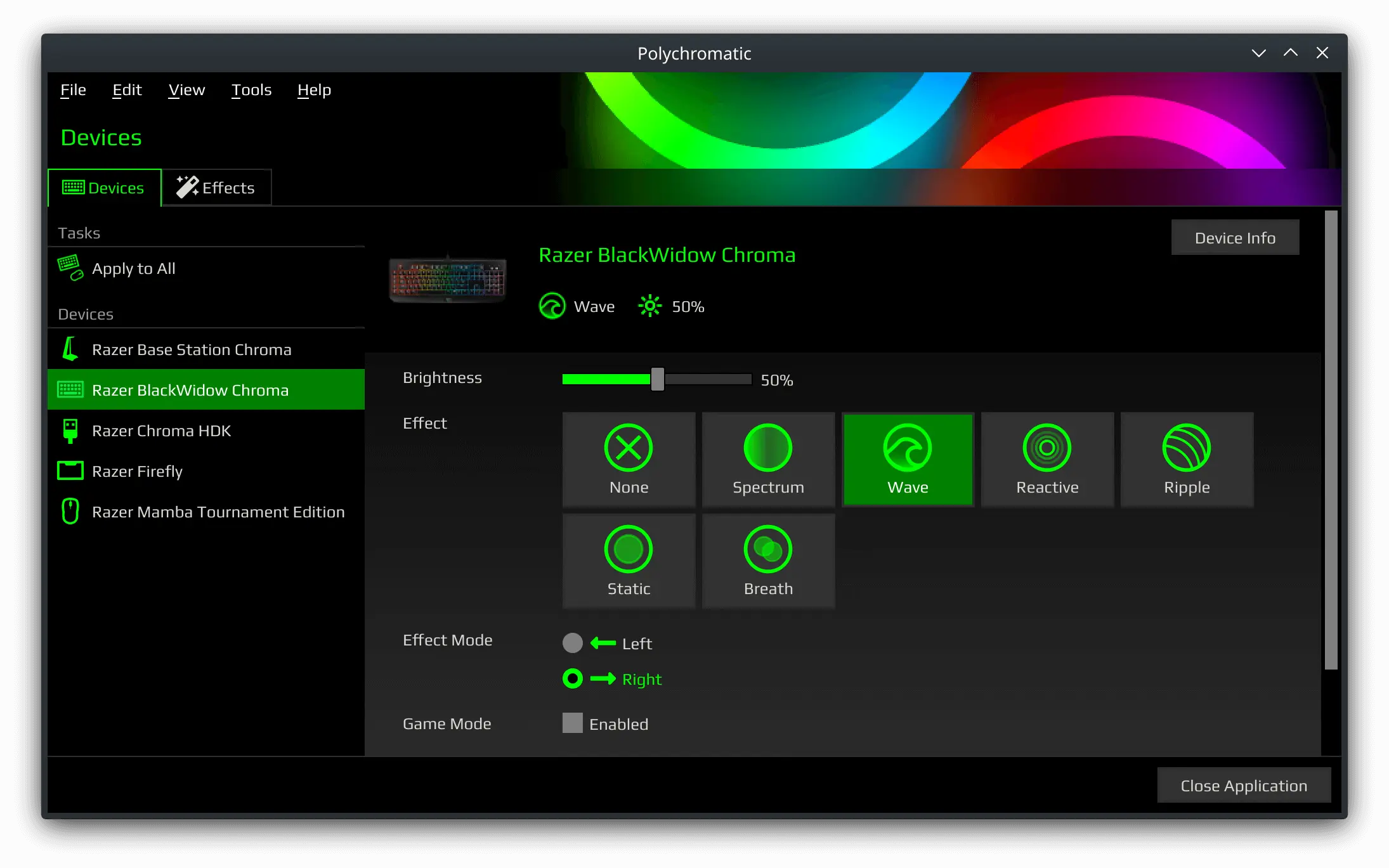1389x868 pixels.
Task: Select the Reactive effect icon
Action: pyautogui.click(x=1047, y=459)
